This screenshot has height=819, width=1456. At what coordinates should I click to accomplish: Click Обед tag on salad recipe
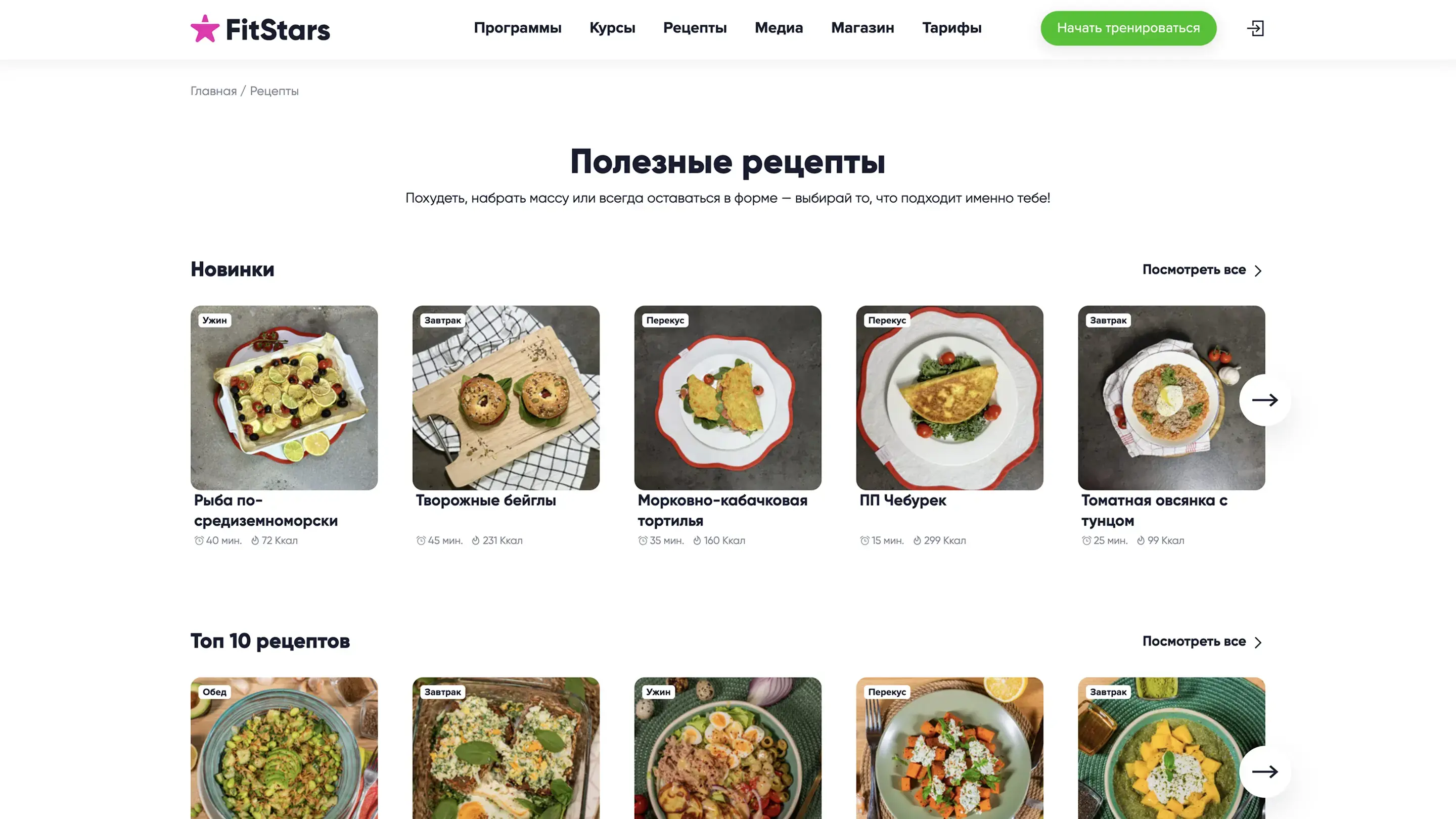214,692
